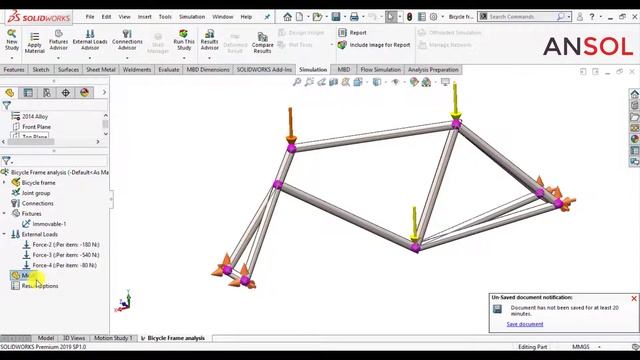
Task: Click the Print icon in the top toolbar
Action: tap(354, 17)
